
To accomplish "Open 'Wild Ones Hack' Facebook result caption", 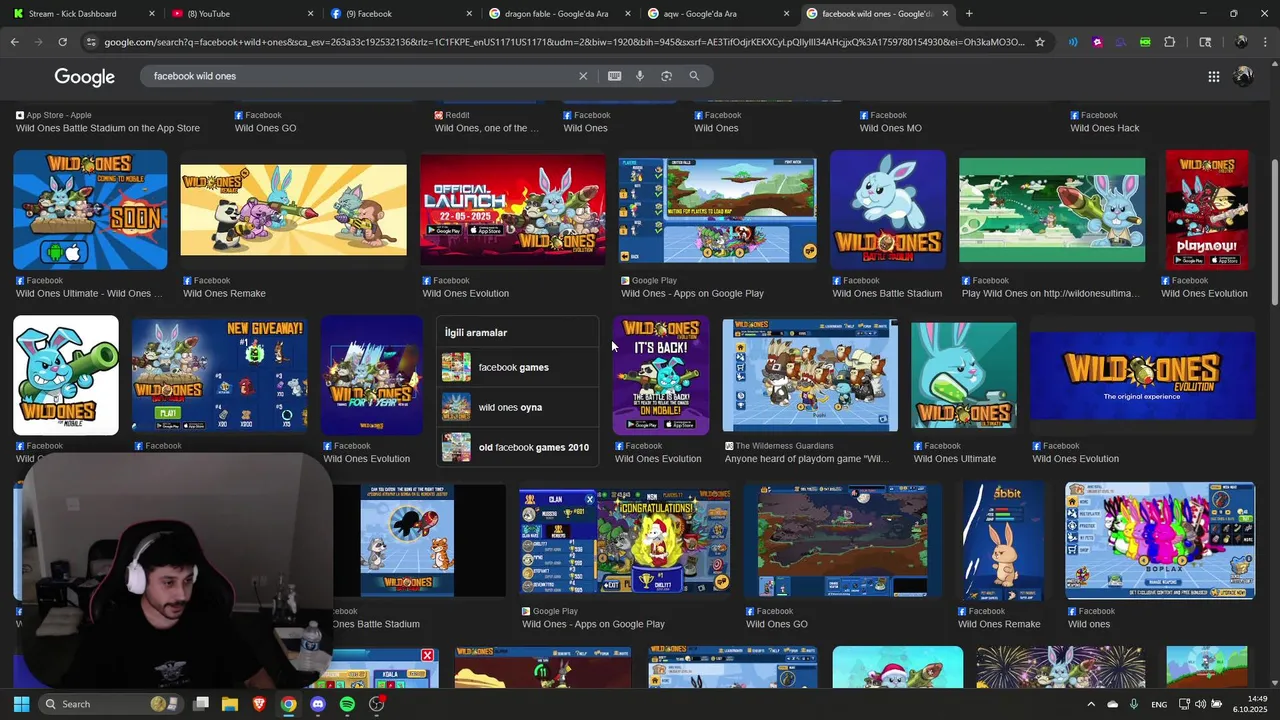I will [1105, 128].
